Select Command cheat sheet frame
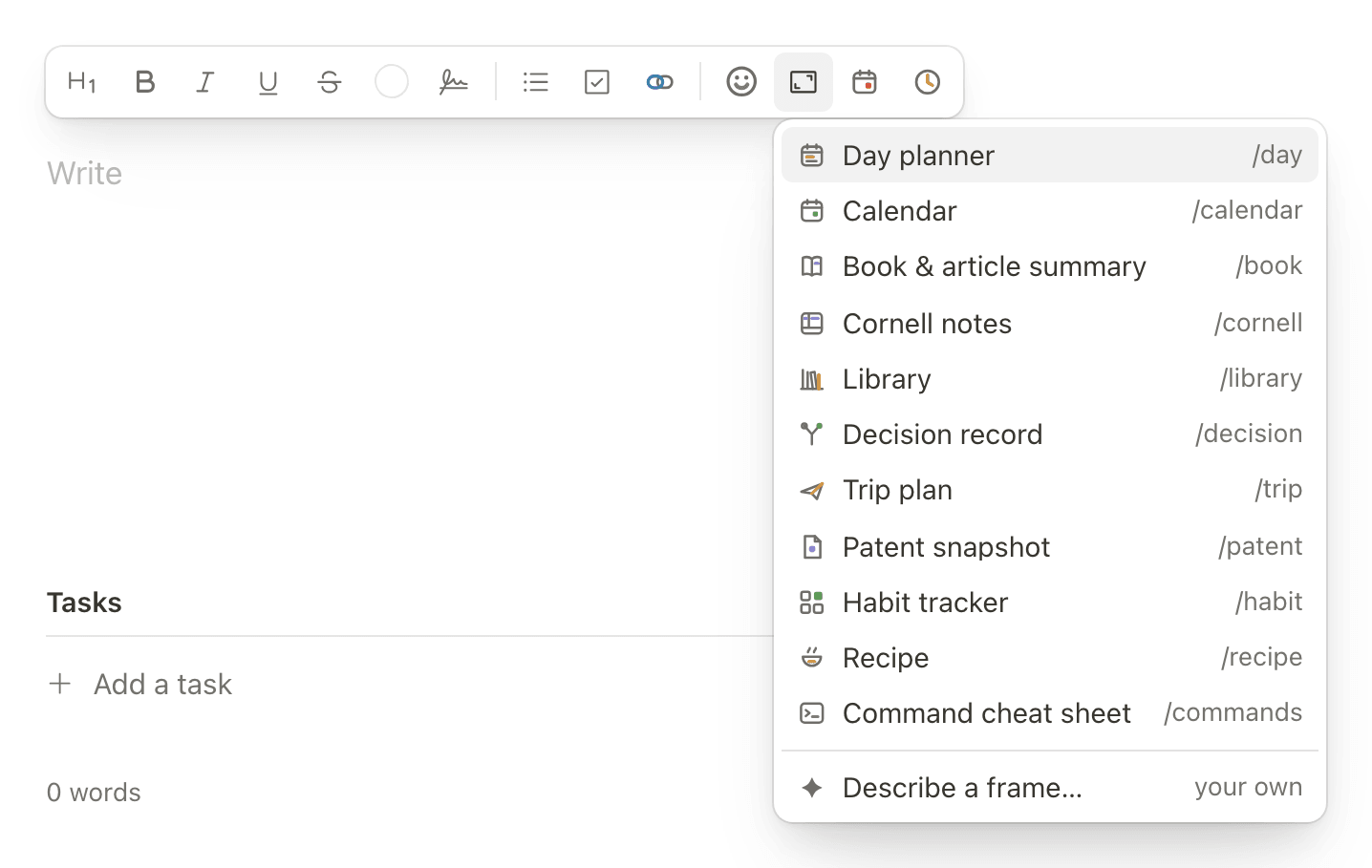Viewport: 1372px width, 868px height. tap(1050, 713)
